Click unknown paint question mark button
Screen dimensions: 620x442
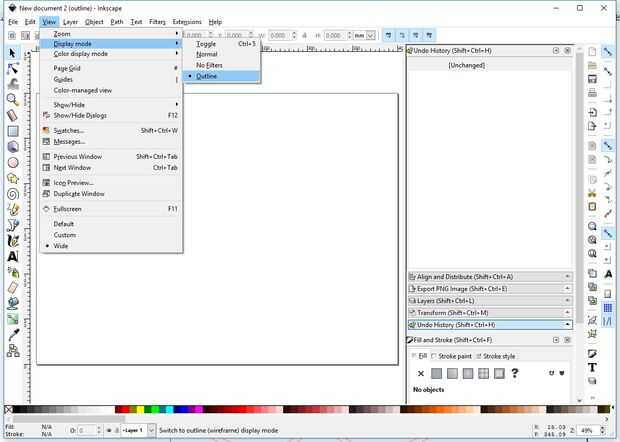coord(514,373)
